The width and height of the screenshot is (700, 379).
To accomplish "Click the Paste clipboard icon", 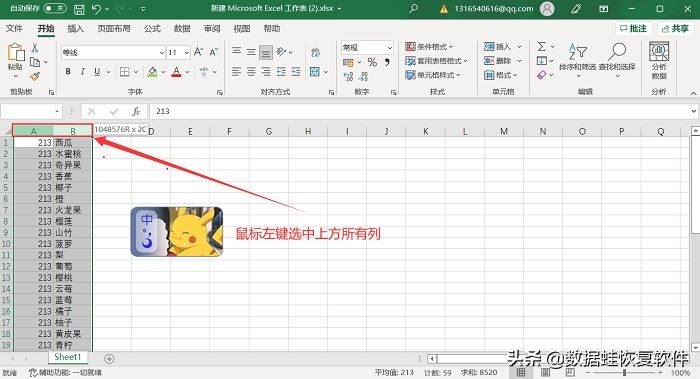I will [x=16, y=53].
